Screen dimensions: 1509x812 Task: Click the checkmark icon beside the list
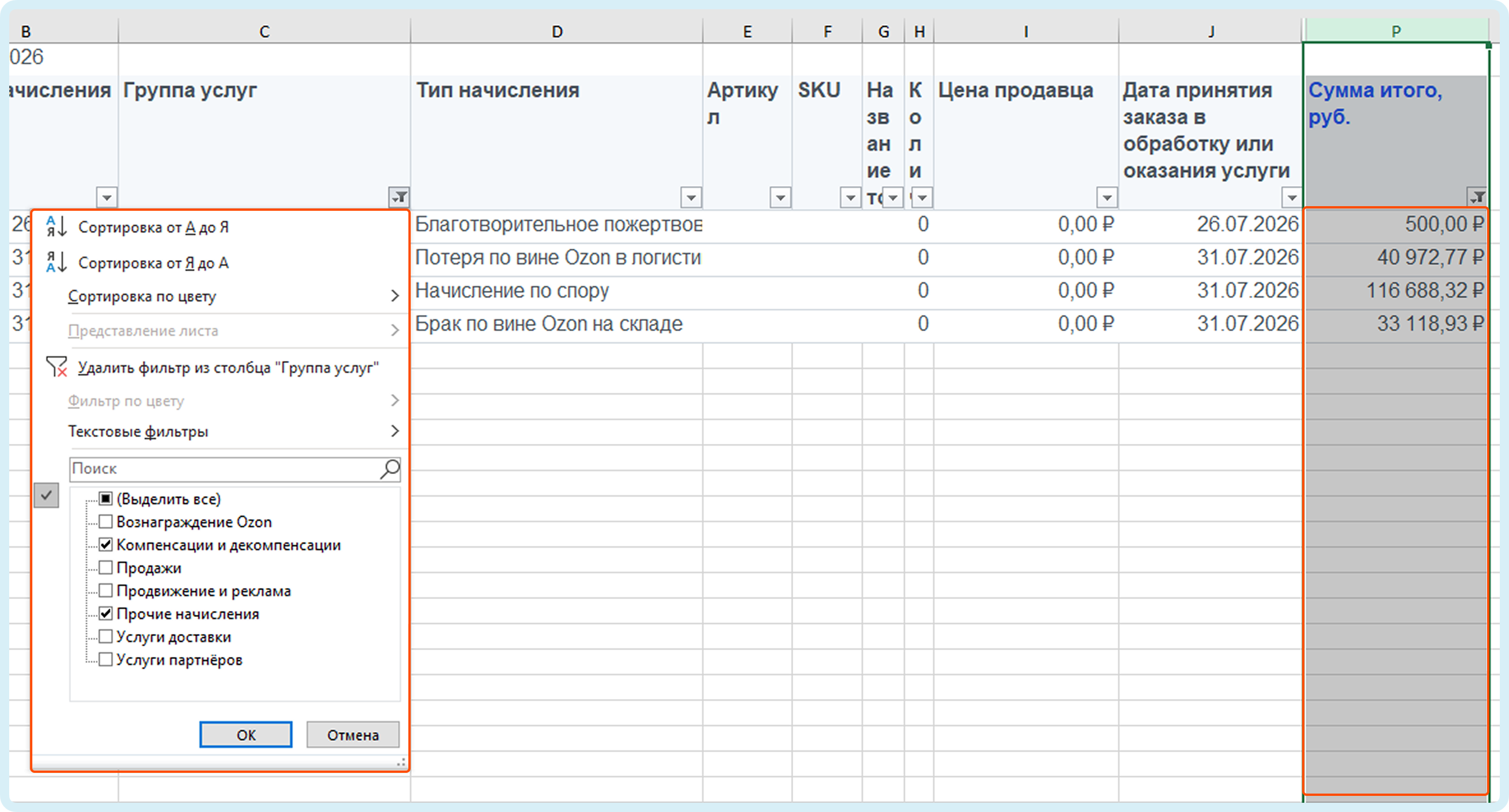click(46, 496)
